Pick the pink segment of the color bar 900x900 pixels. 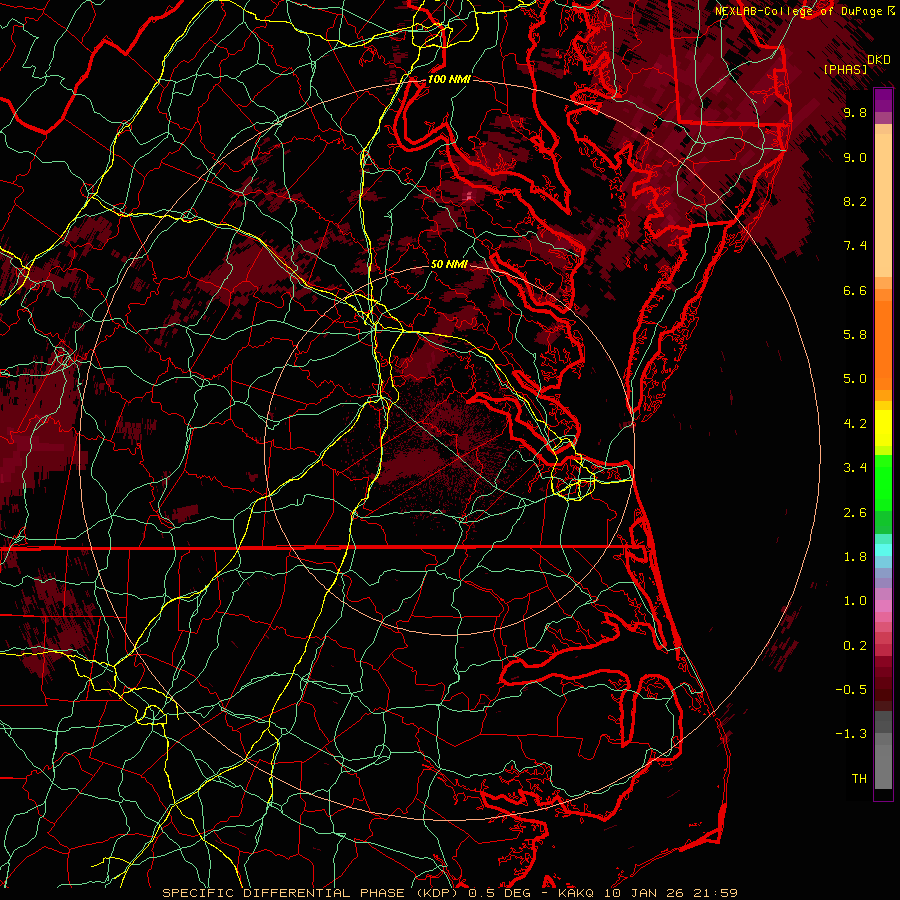click(x=883, y=606)
